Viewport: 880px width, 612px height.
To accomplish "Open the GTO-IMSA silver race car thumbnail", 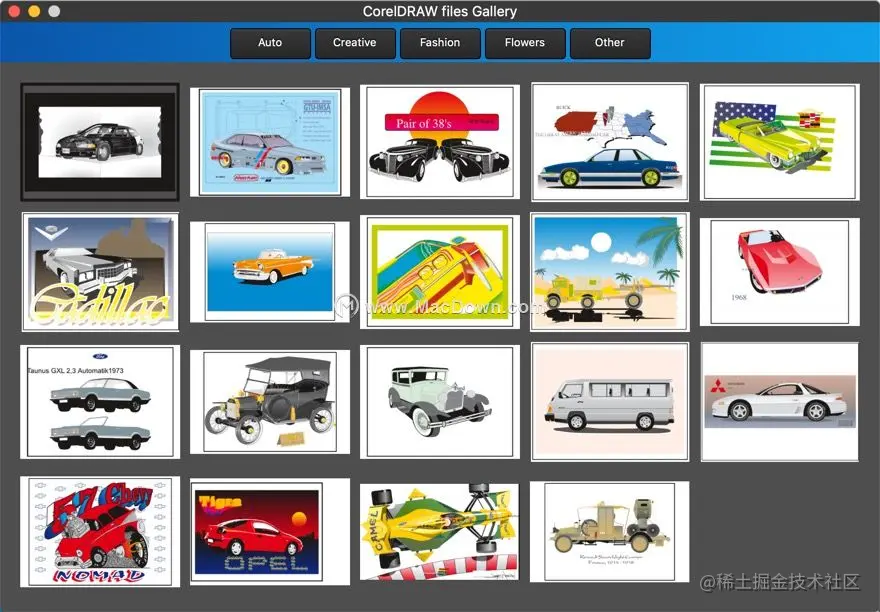I will (270, 142).
